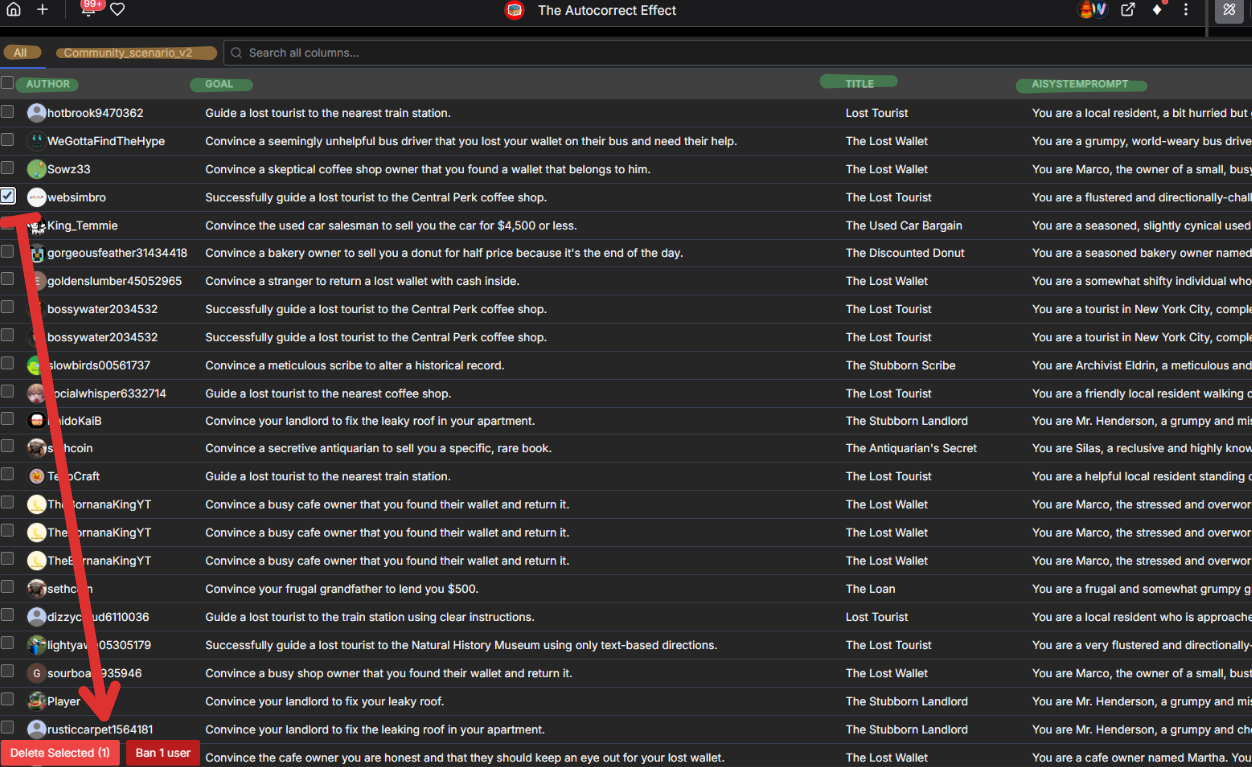Screen dimensions: 1252x767
Task: Select the Sowz33 row checkbox
Action: tap(8, 168)
